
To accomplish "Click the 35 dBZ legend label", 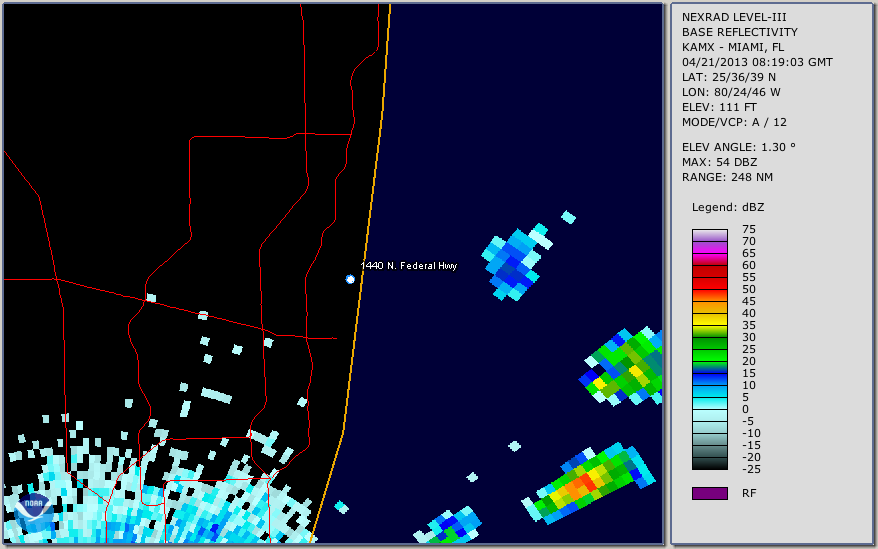I will [749, 325].
